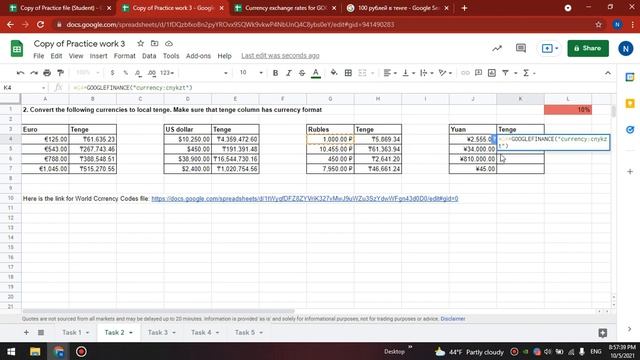Open font size dropdown
The image size is (640, 360).
tap(261, 73)
